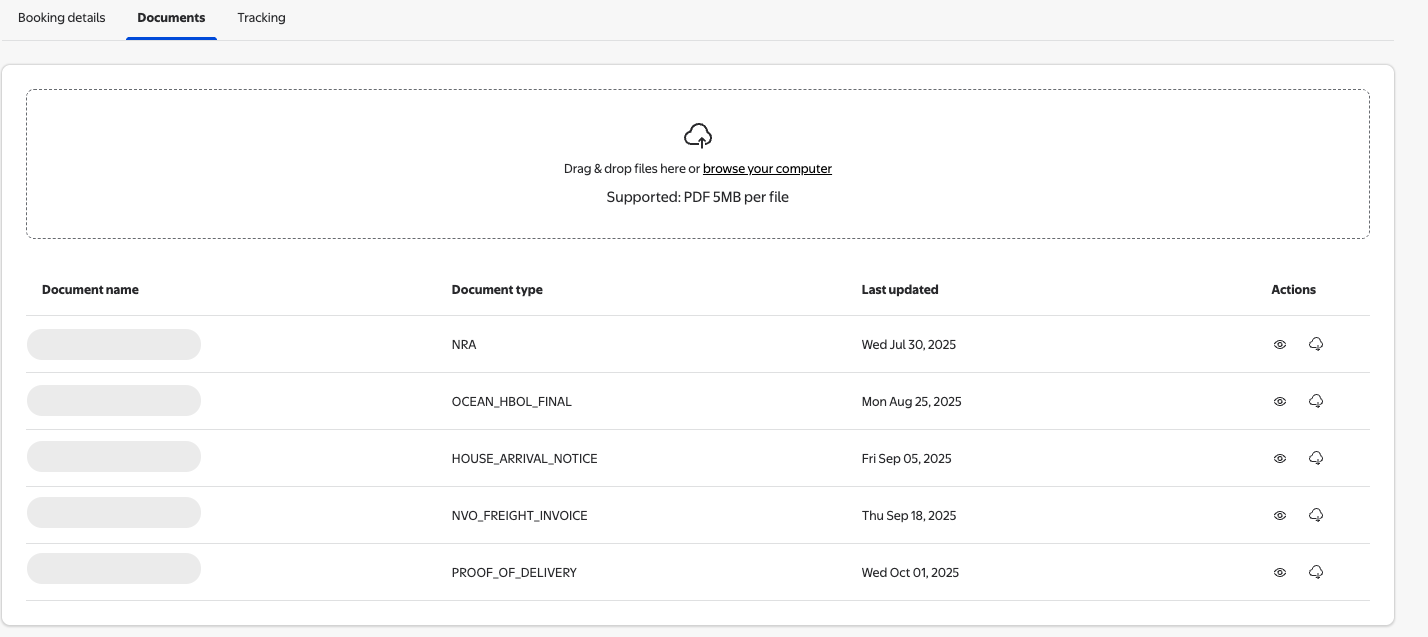
Task: Preview the OCEAN_HBOL_FINAL document
Action: pyautogui.click(x=1279, y=401)
